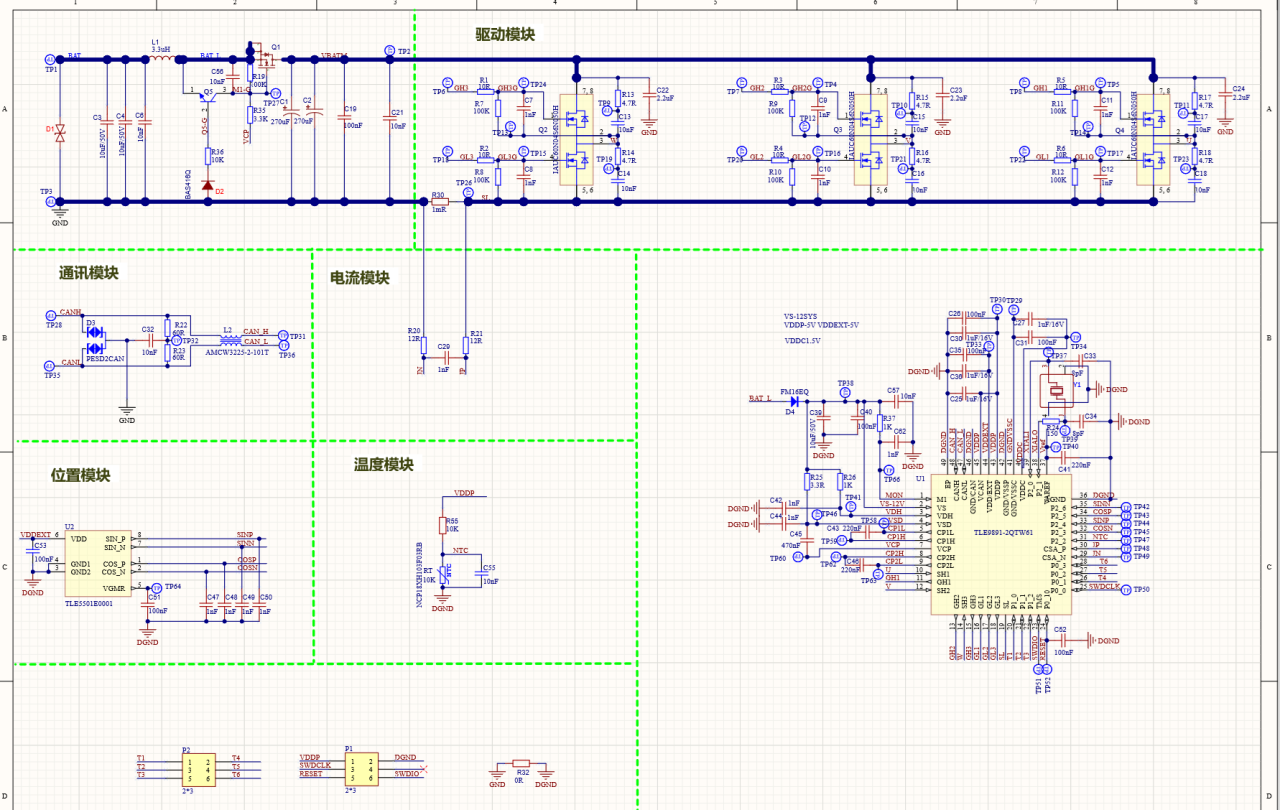
Task: Select the dual MOSFET Q2 package
Action: [x=577, y=138]
